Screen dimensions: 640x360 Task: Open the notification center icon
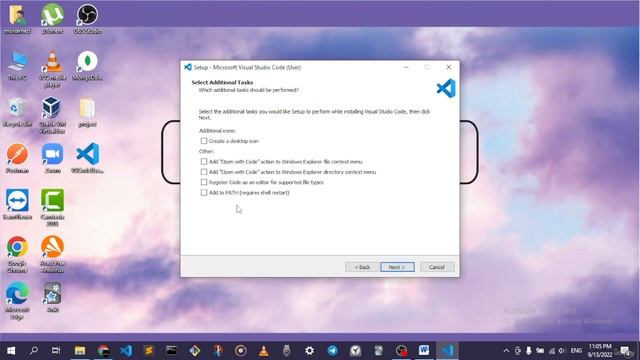(x=624, y=351)
